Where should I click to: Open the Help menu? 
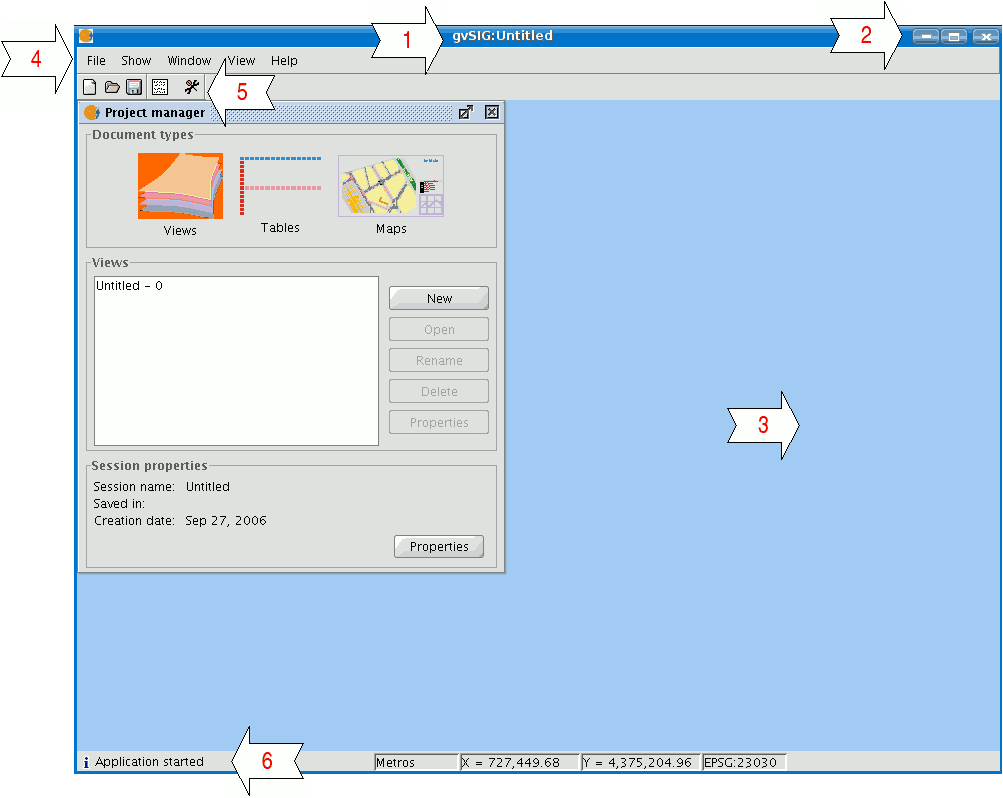pyautogui.click(x=284, y=61)
